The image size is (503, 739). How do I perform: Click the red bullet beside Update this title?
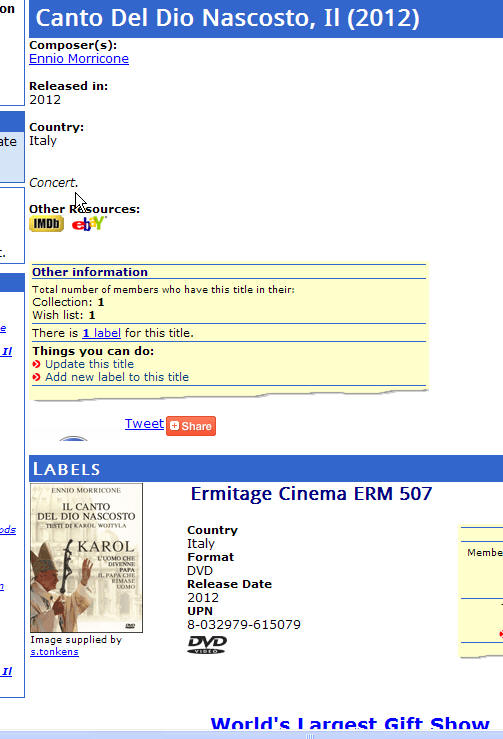[36, 364]
